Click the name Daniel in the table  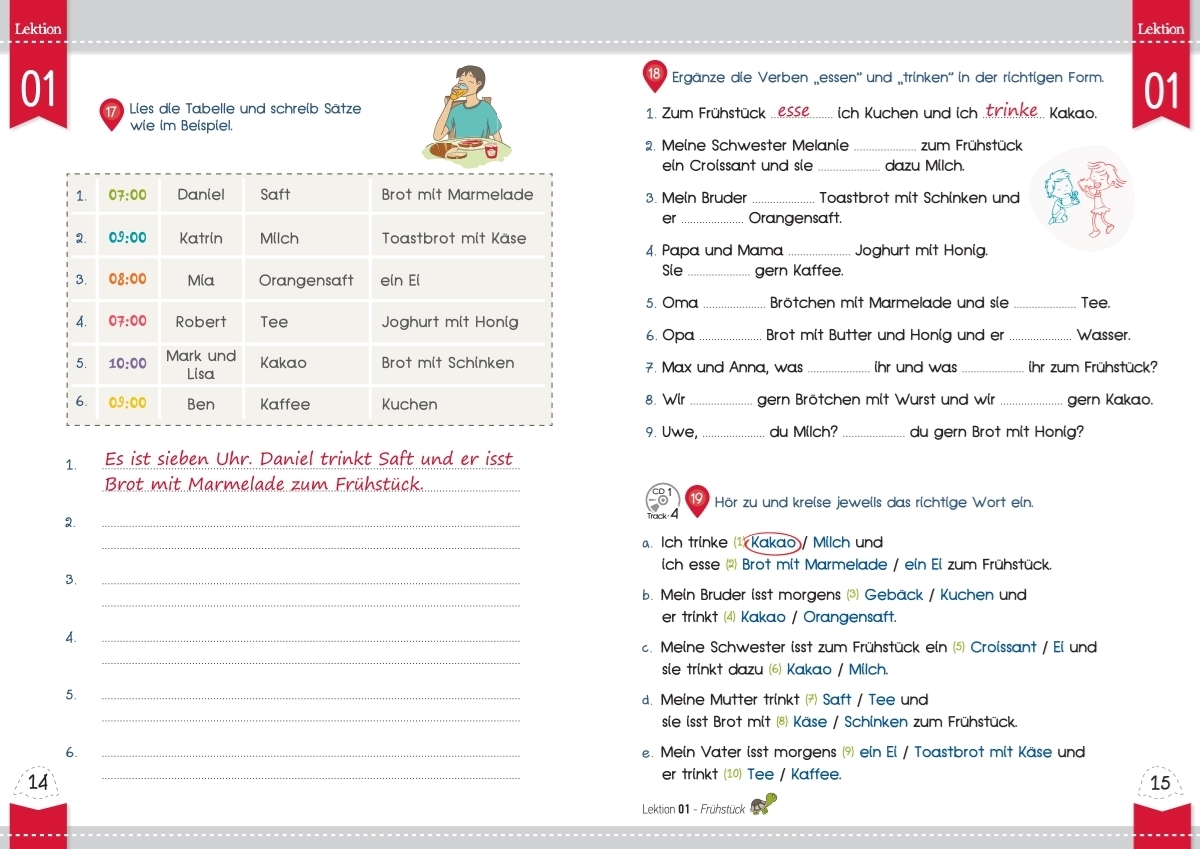pyautogui.click(x=201, y=195)
